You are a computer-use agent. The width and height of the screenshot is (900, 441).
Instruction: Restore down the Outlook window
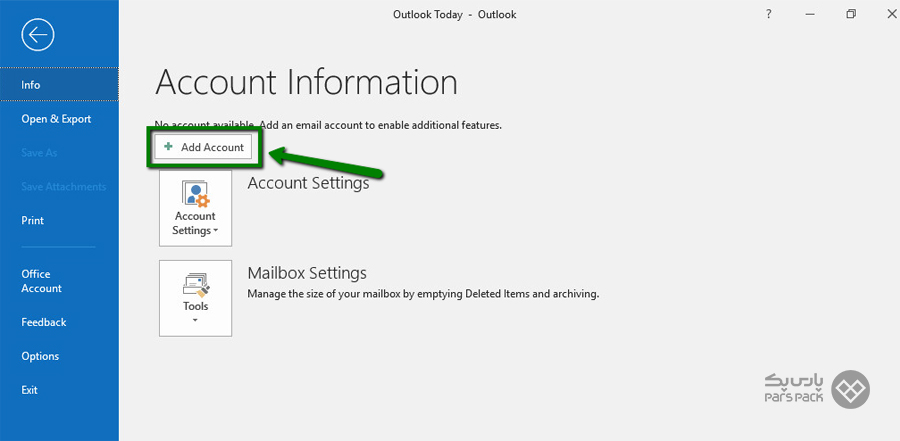851,14
